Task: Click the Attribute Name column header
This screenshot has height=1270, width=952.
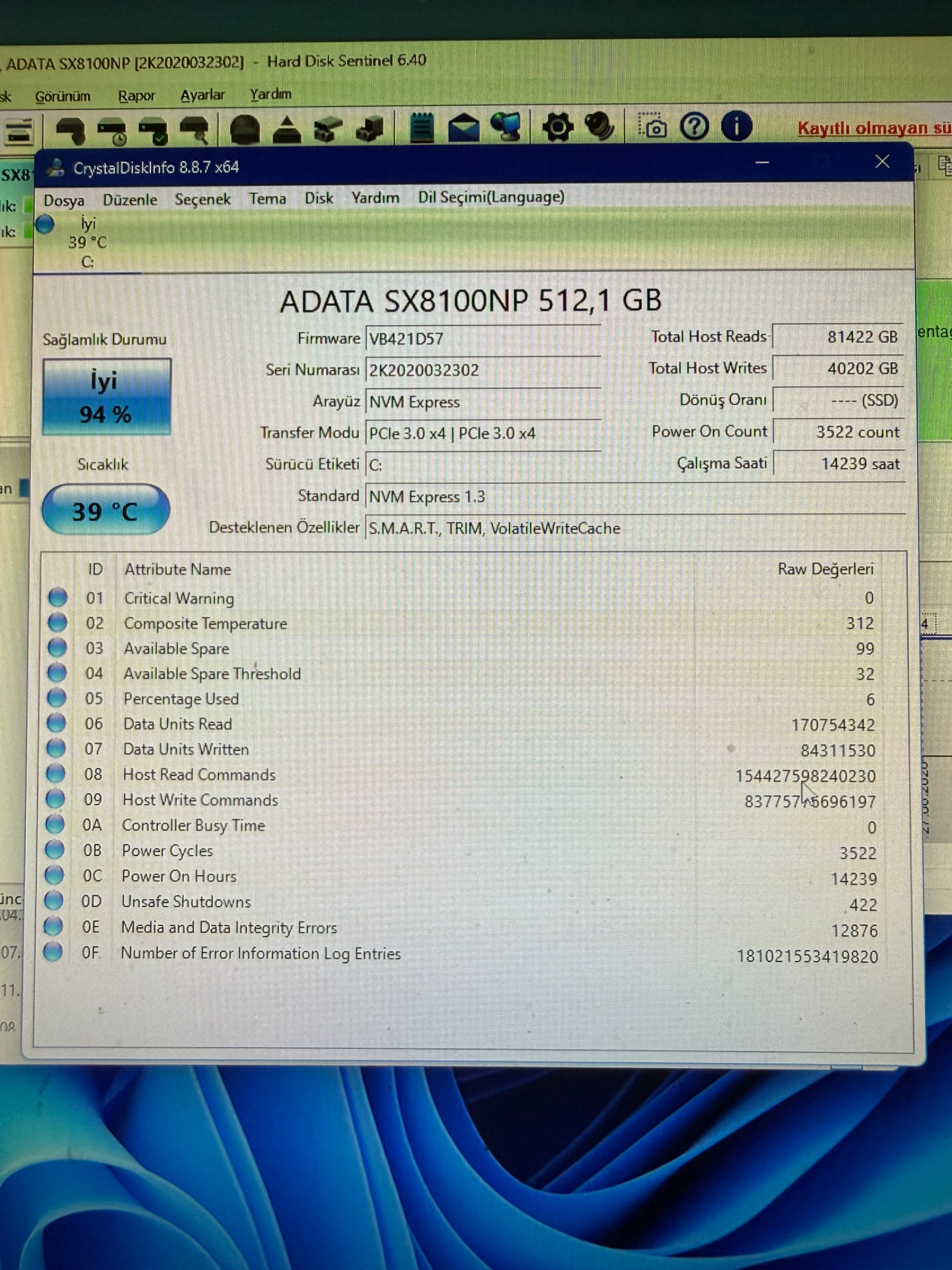Action: [x=177, y=569]
